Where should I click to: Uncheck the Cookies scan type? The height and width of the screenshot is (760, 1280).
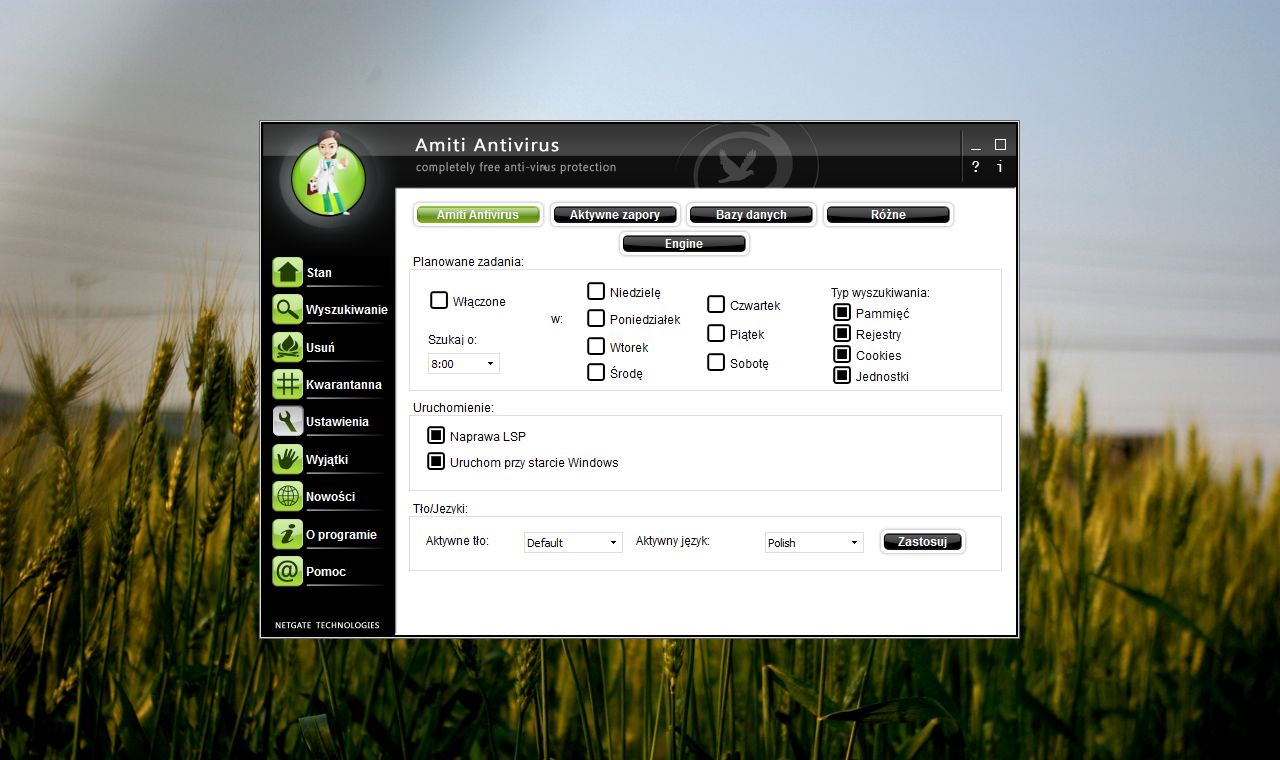[x=842, y=354]
